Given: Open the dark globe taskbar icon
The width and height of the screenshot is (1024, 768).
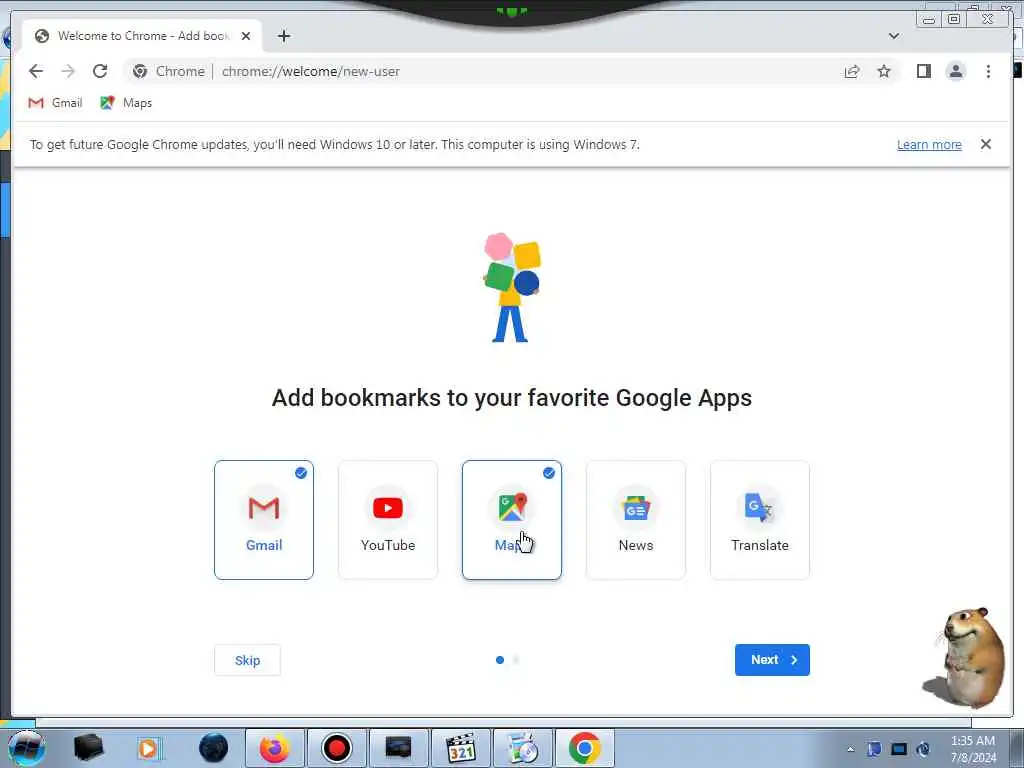Looking at the screenshot, I should [x=213, y=748].
